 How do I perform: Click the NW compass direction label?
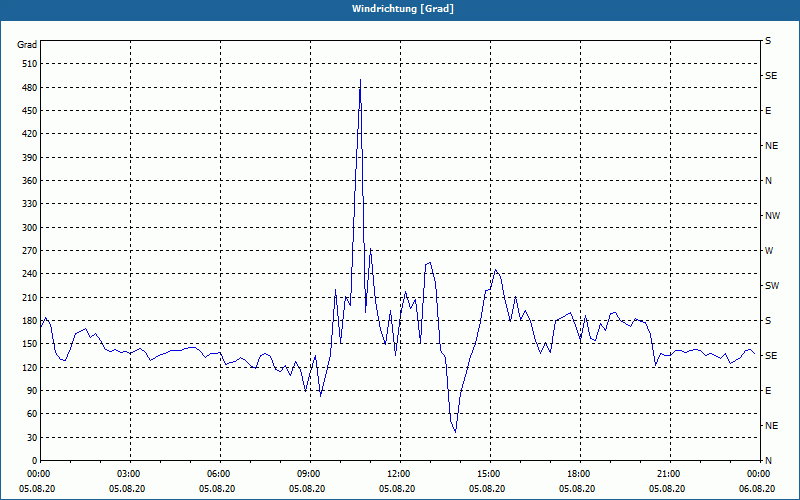click(x=772, y=216)
